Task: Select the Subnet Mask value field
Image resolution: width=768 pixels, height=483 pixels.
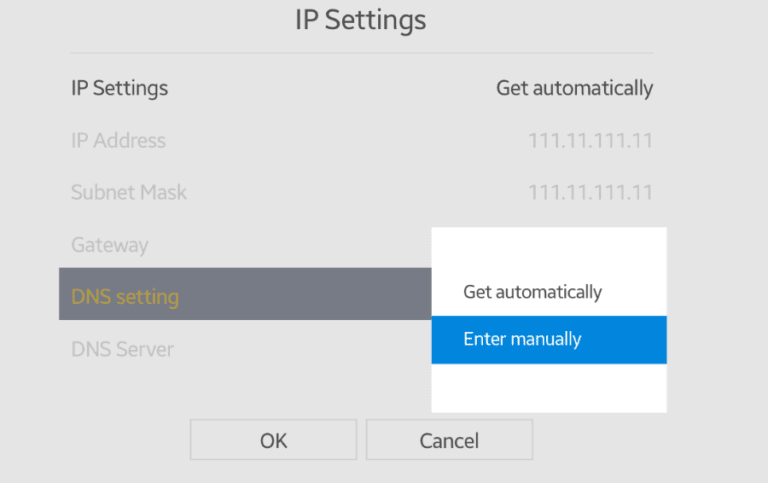Action: [x=590, y=192]
